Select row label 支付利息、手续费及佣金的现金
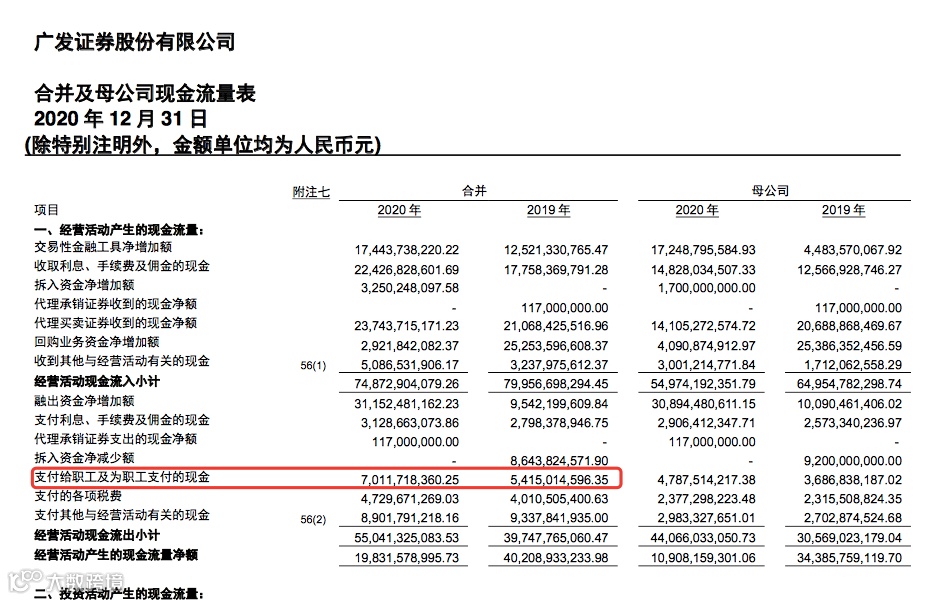 point(122,420)
